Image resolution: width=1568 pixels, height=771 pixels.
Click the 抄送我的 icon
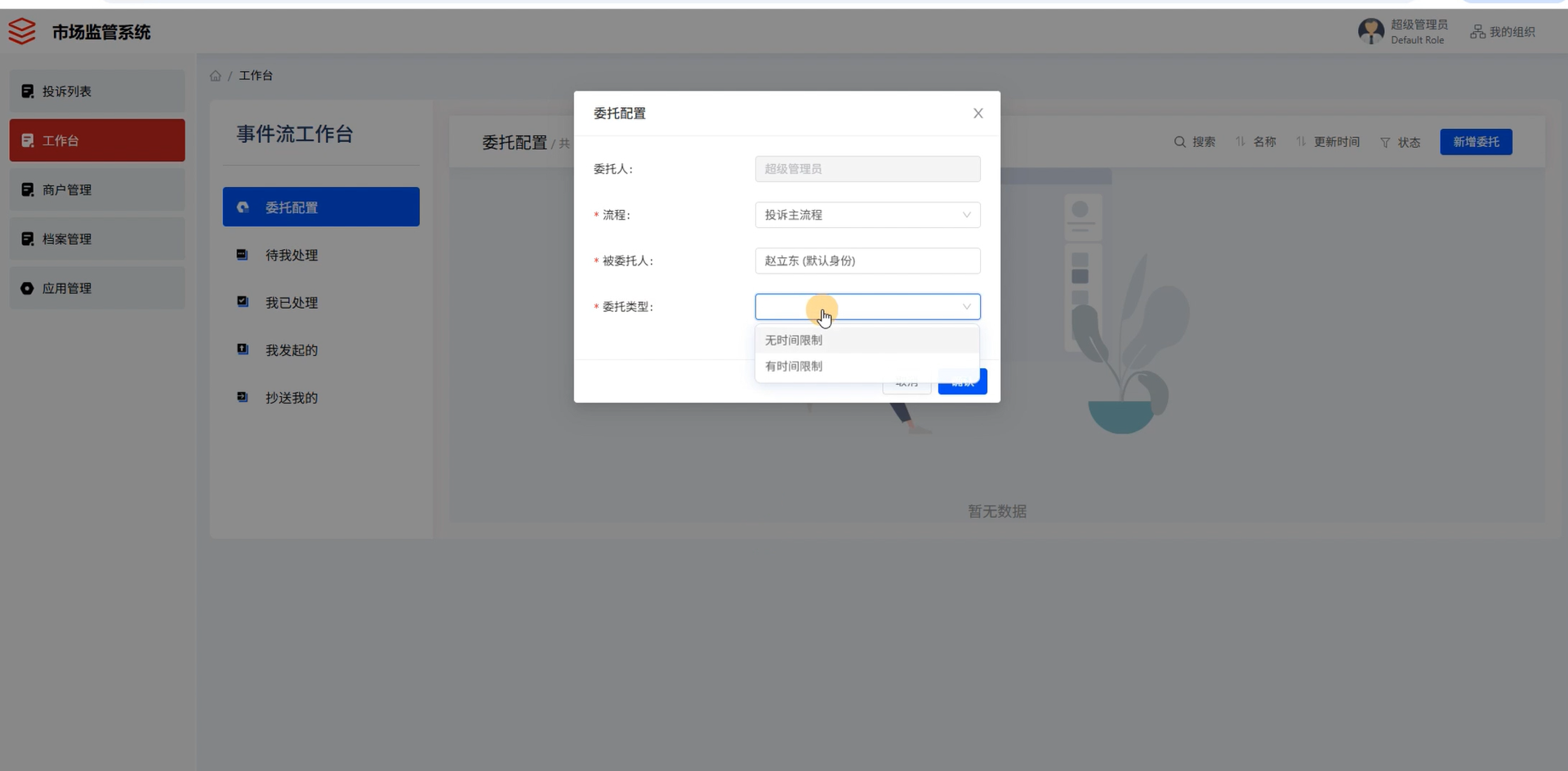coord(243,397)
